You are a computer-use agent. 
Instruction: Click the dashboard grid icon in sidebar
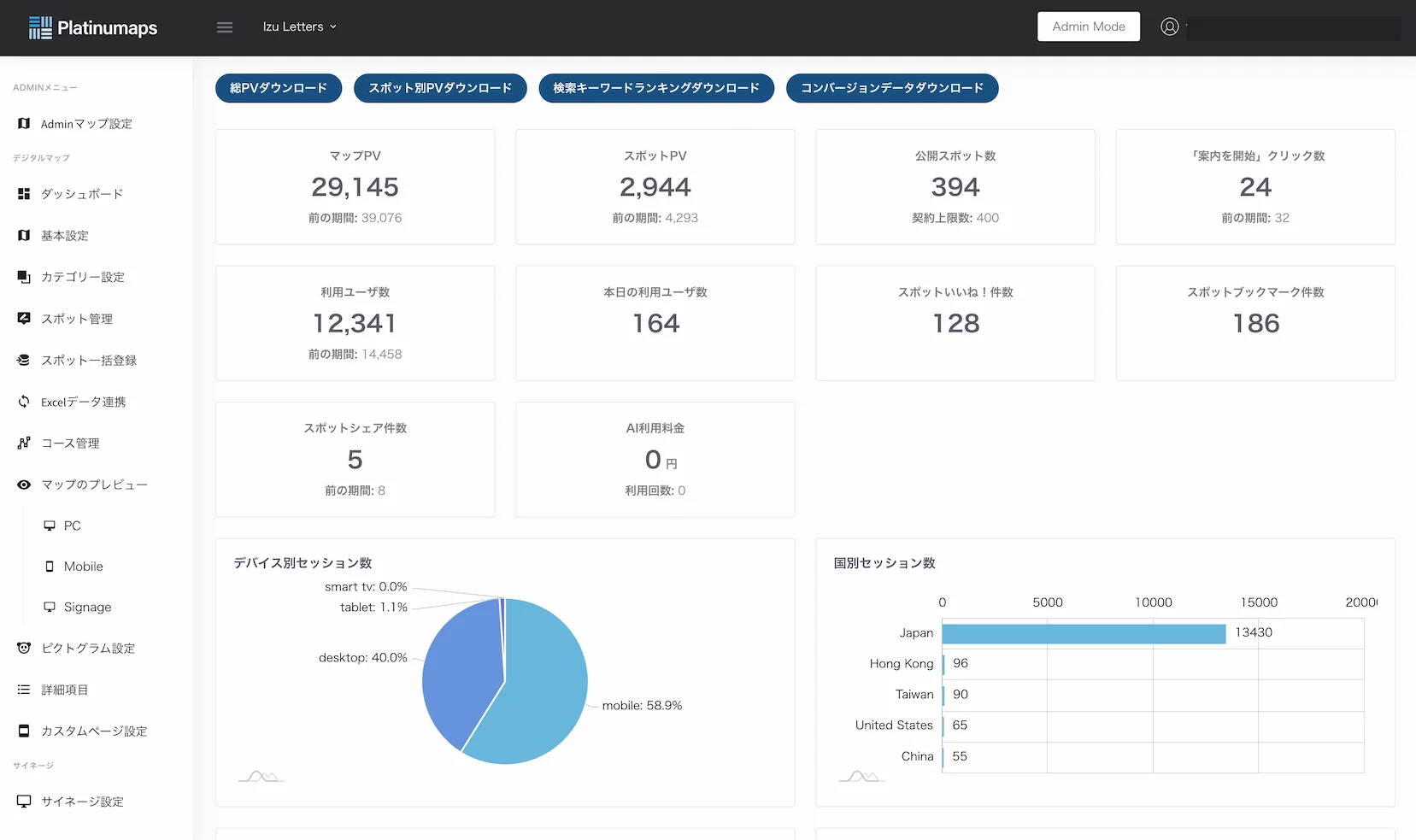point(24,194)
